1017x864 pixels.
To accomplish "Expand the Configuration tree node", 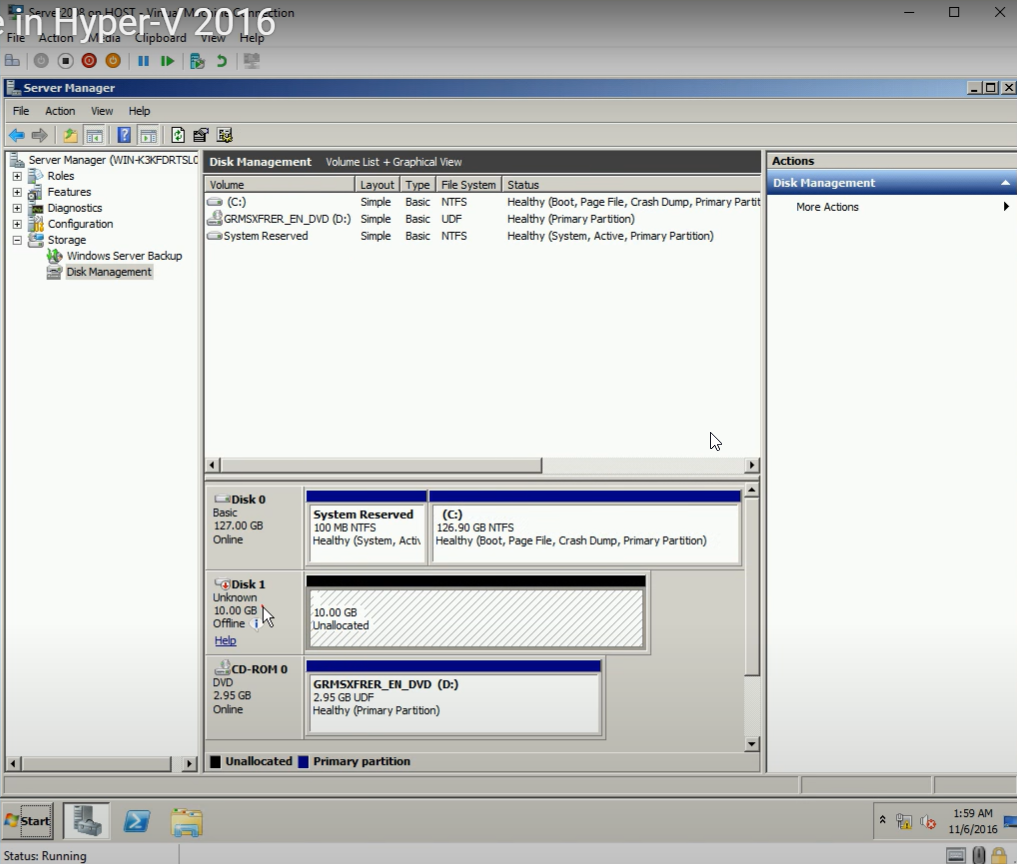I will click(x=18, y=224).
